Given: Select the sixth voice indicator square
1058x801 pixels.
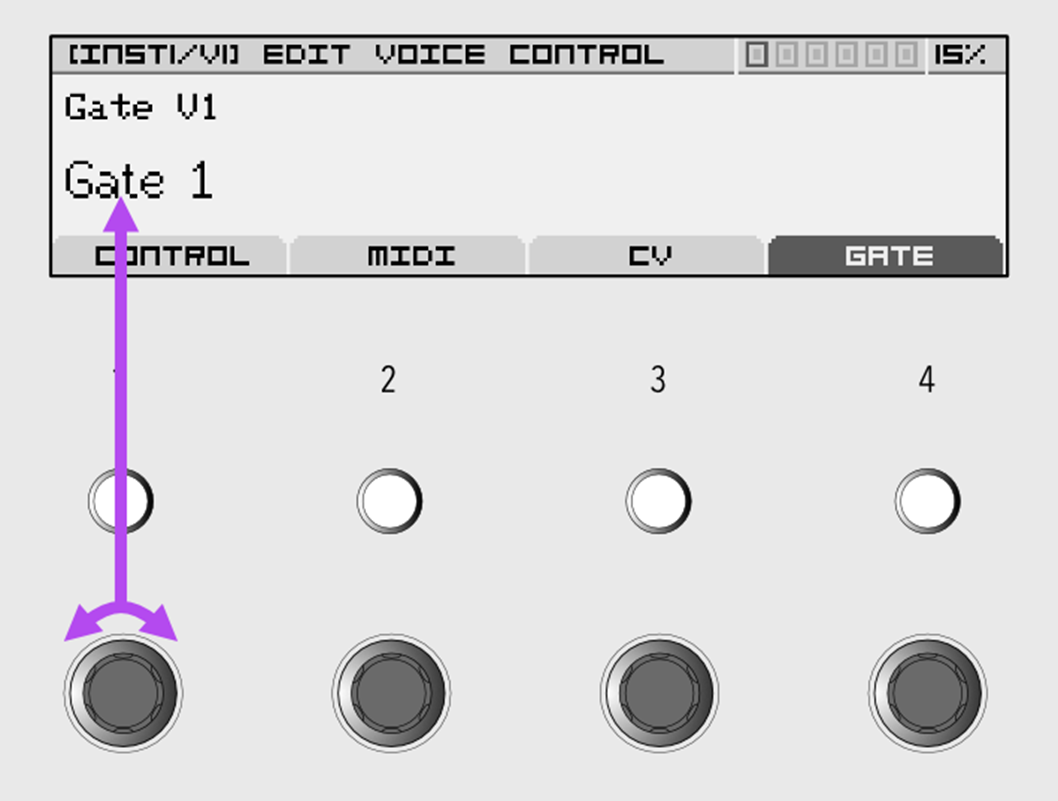Looking at the screenshot, I should (906, 55).
